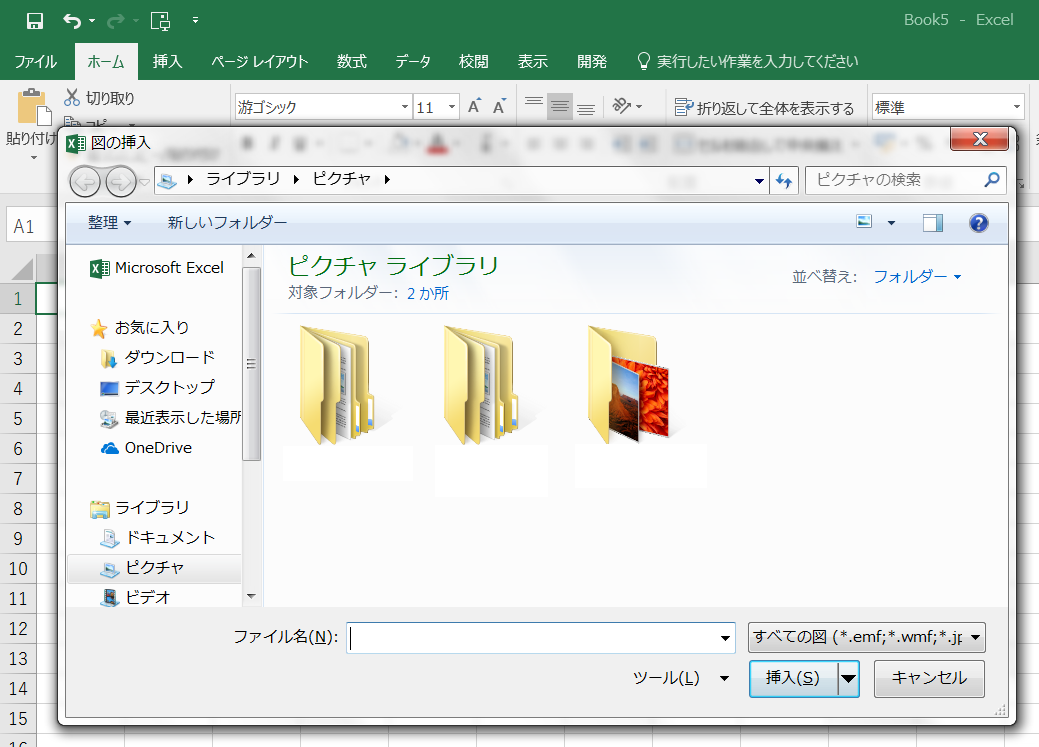Click the キャンセル button
The image size is (1039, 747).
tap(928, 678)
